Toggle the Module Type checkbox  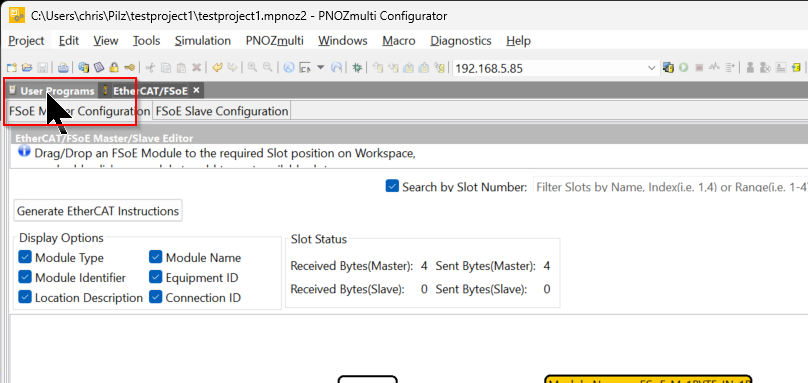[x=25, y=257]
